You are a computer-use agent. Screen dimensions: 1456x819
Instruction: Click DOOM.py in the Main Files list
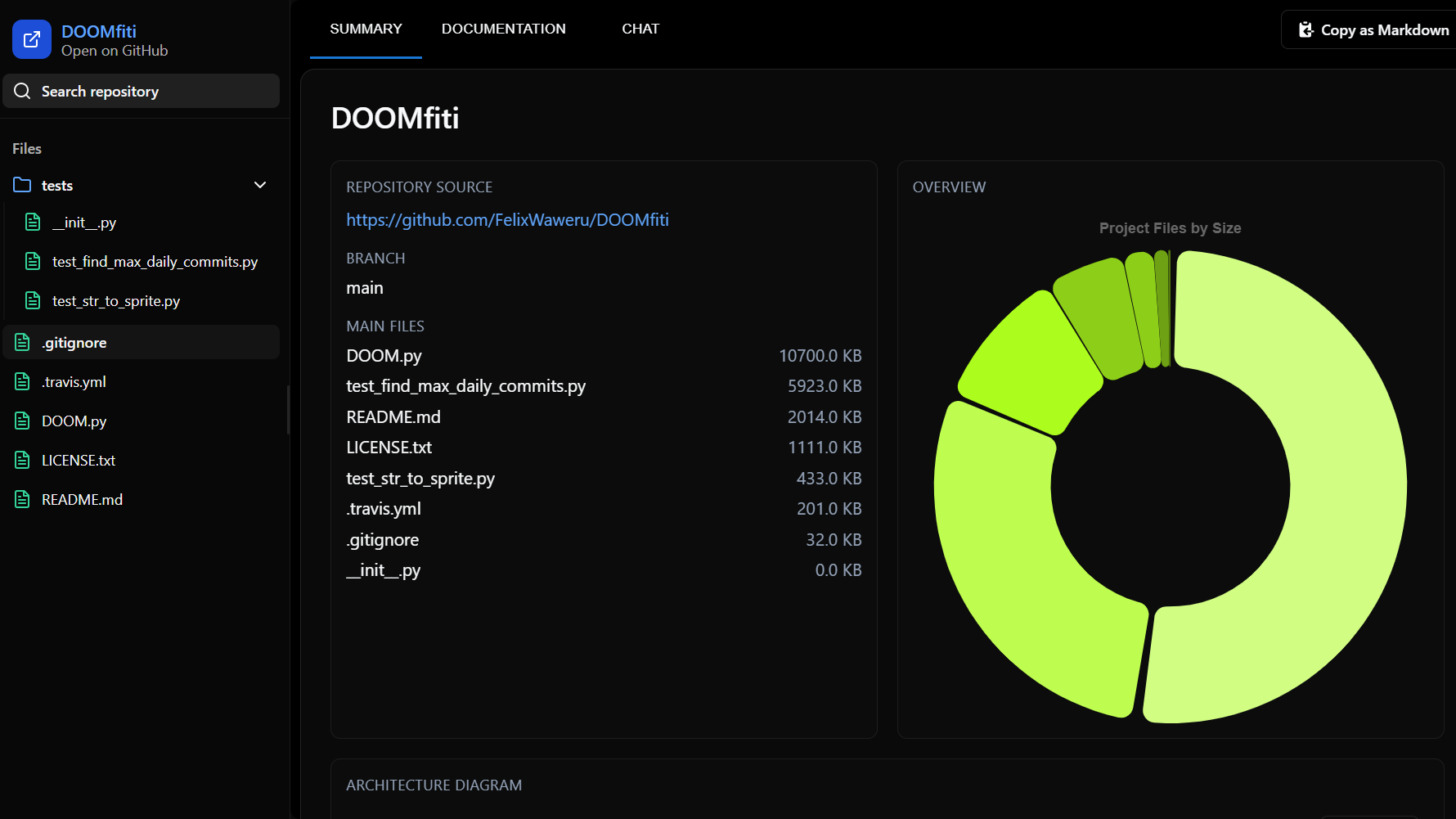(x=384, y=355)
